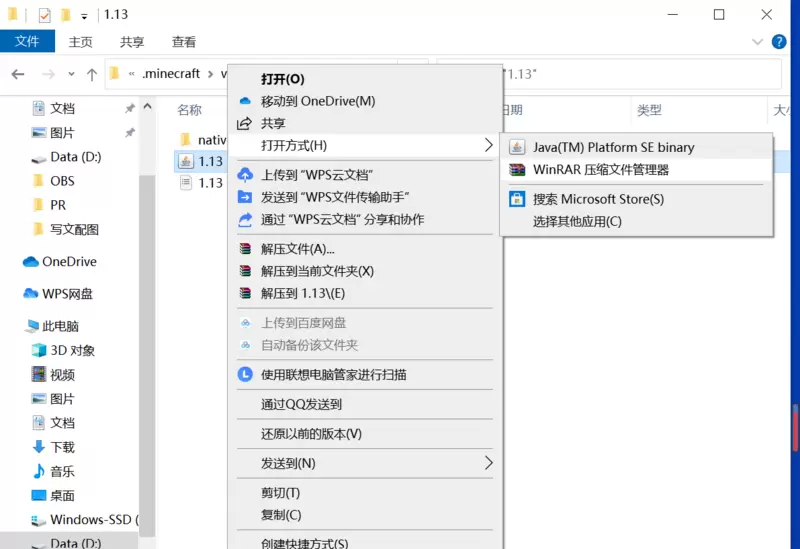
Task: Switch to the 查看 ribbon tab
Action: pyautogui.click(x=184, y=42)
